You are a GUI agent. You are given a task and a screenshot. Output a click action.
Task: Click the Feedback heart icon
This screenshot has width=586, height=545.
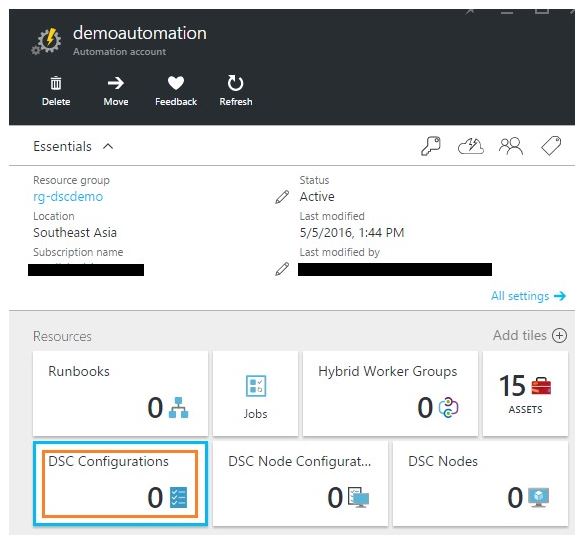point(176,83)
